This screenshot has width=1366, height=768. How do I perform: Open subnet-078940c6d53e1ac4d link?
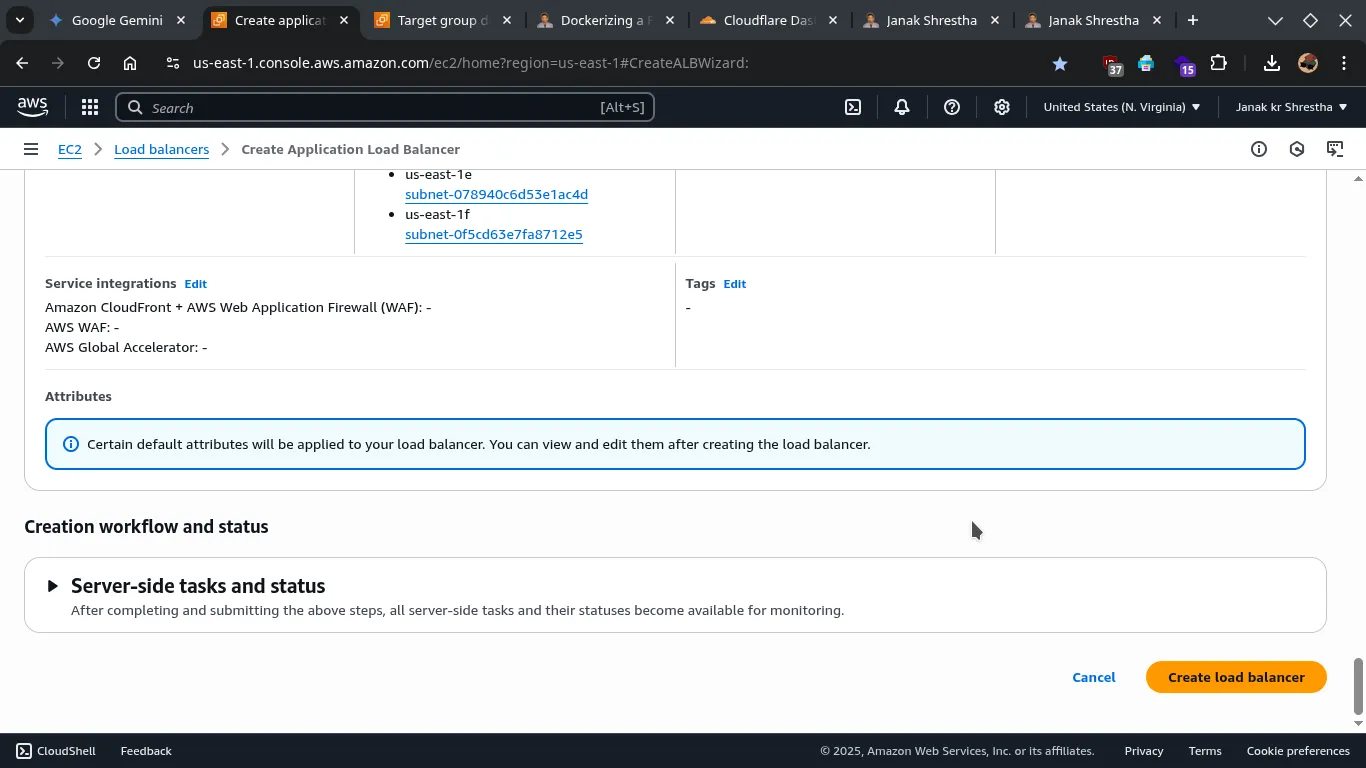pyautogui.click(x=496, y=194)
